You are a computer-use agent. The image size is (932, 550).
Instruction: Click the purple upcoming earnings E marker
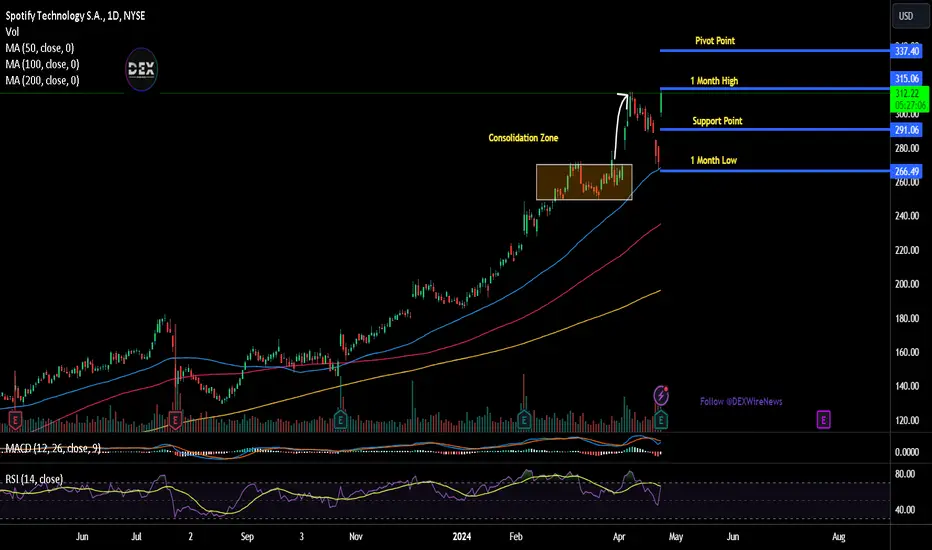823,420
